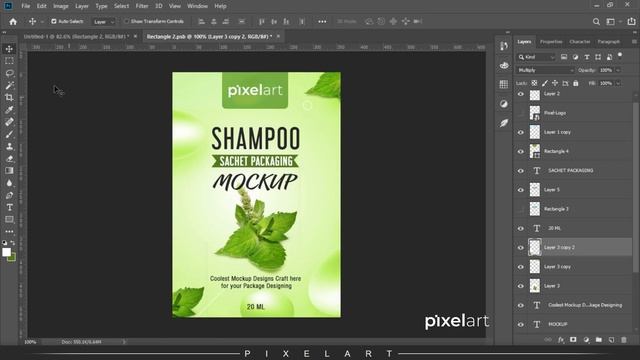Click the background color swatch
The width and height of the screenshot is (640, 360).
click(12, 257)
